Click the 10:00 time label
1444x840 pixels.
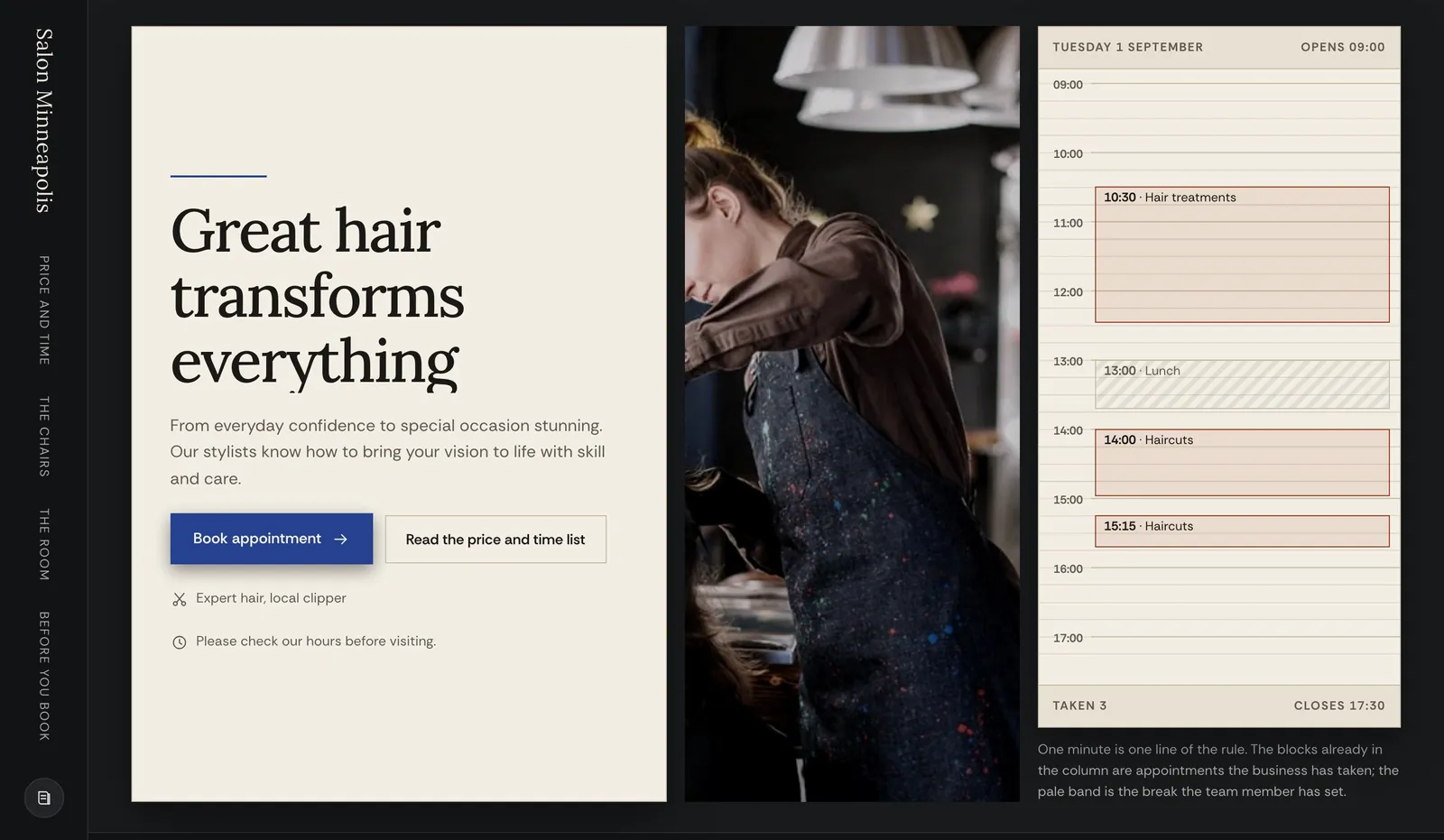(x=1068, y=154)
